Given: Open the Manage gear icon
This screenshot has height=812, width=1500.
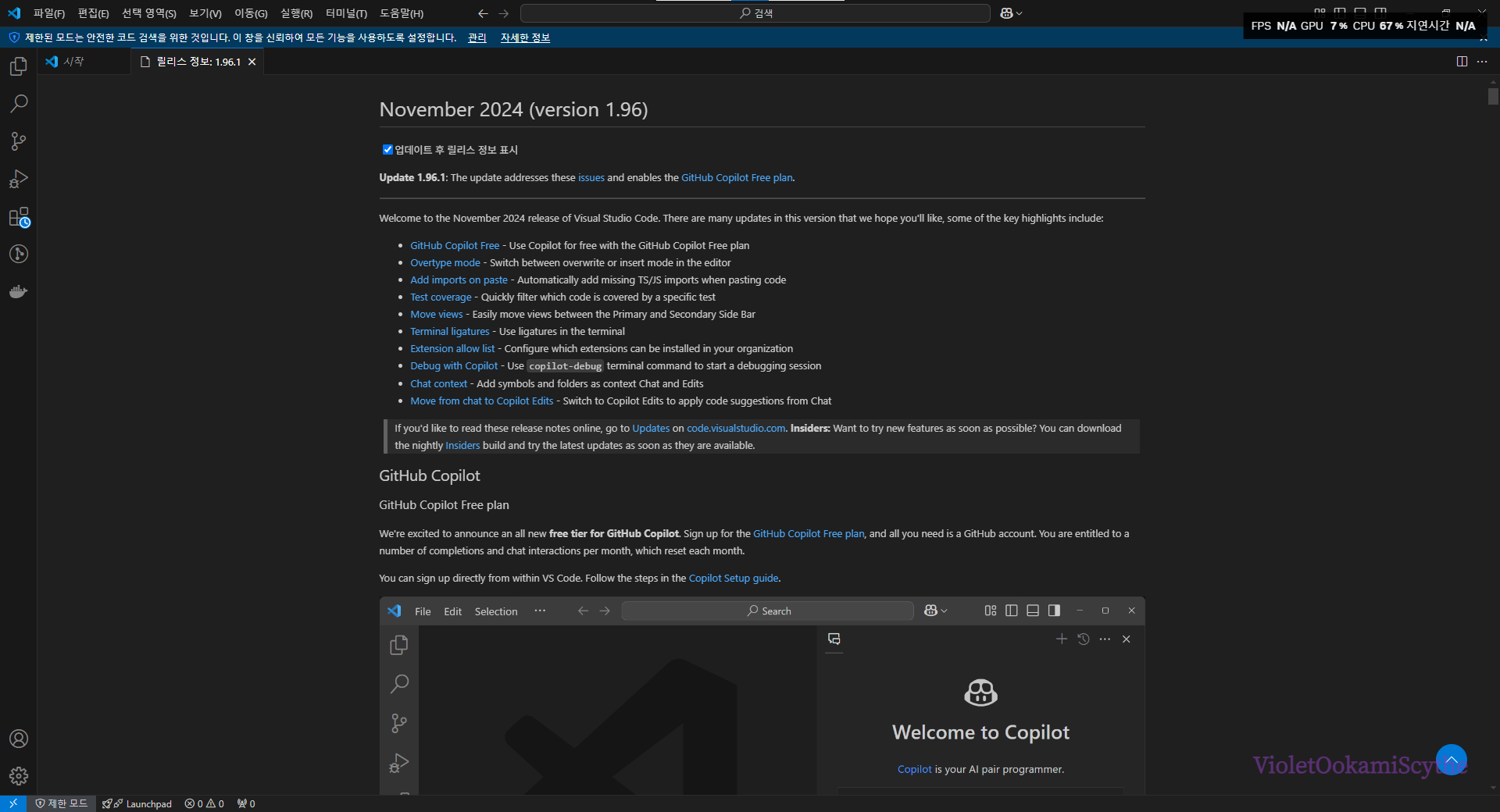Looking at the screenshot, I should 19,776.
